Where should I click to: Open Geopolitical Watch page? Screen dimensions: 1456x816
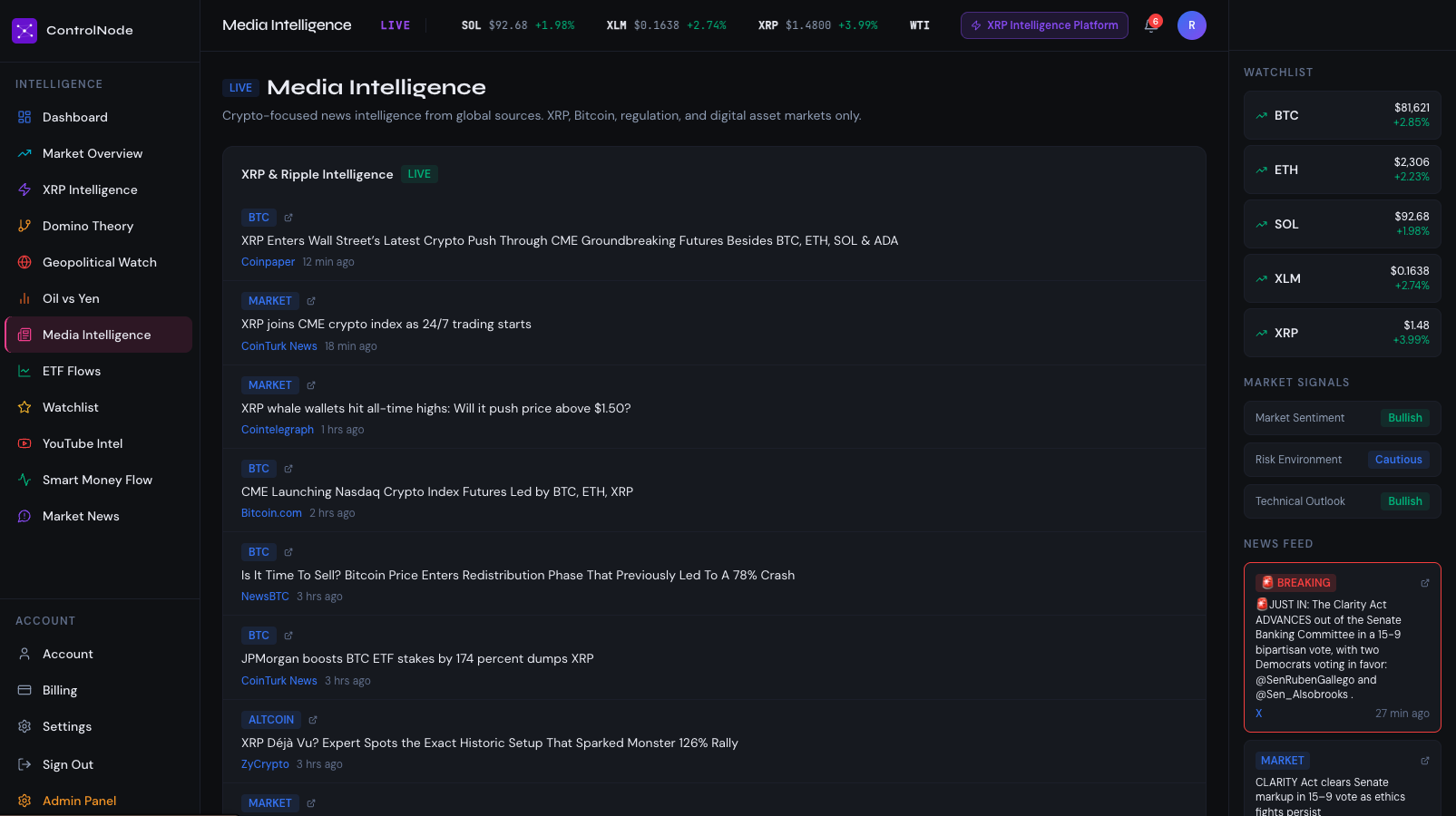coord(98,262)
